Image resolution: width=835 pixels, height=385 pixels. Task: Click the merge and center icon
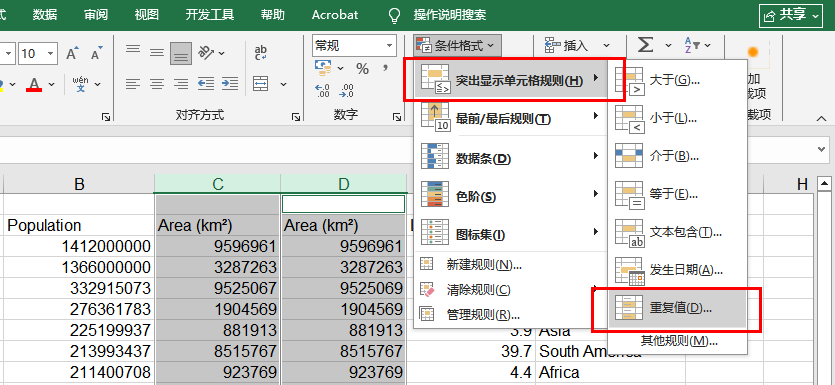coord(260,84)
